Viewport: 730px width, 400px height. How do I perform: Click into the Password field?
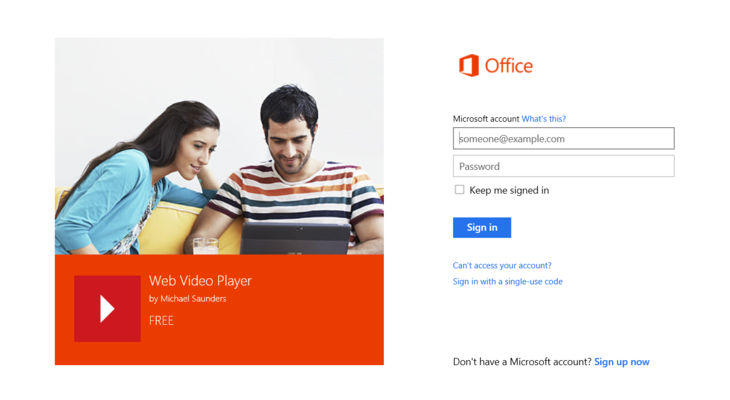coord(563,166)
